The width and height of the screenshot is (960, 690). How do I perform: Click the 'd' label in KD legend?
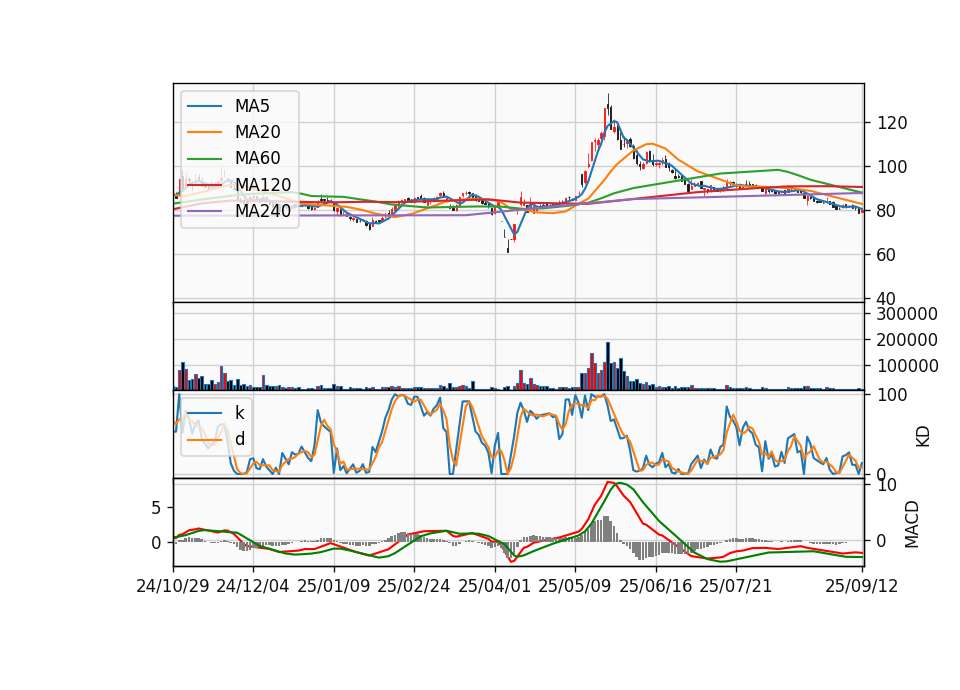pos(240,439)
